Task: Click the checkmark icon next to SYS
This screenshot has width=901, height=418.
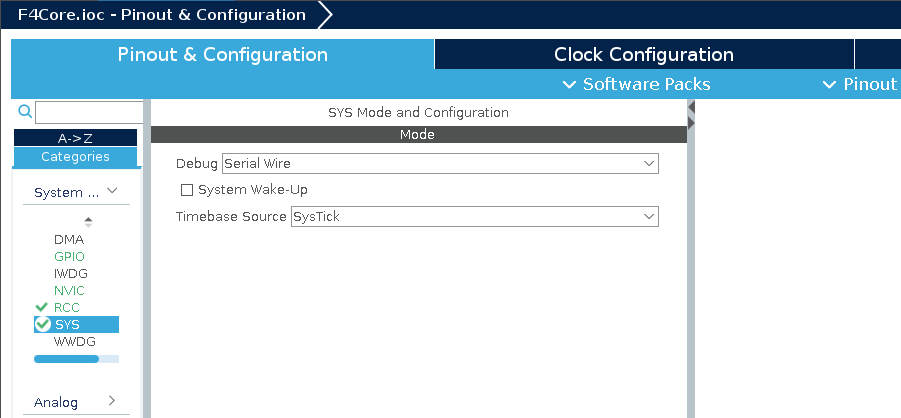Action: click(x=43, y=325)
